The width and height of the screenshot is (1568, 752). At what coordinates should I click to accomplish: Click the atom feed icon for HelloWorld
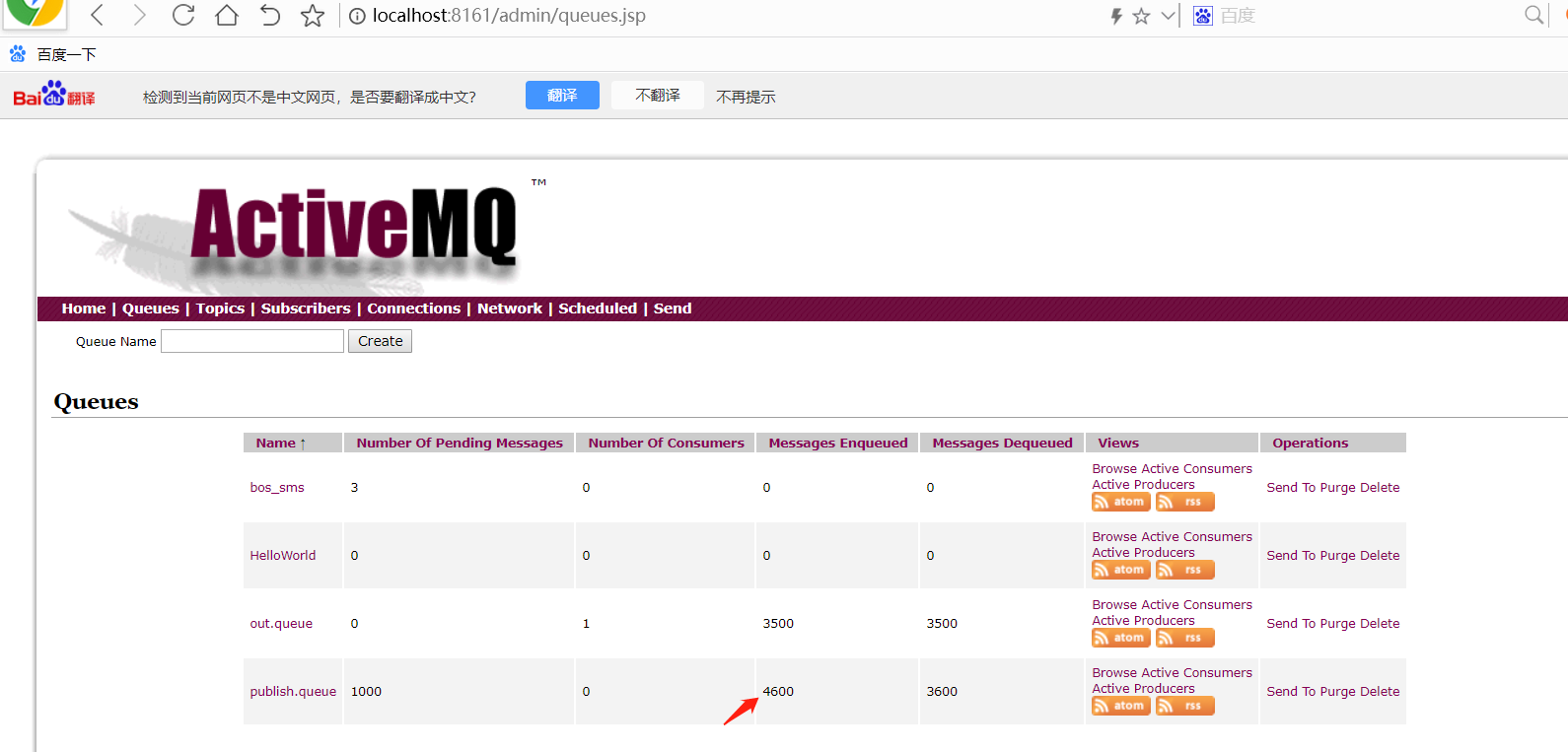(1121, 570)
